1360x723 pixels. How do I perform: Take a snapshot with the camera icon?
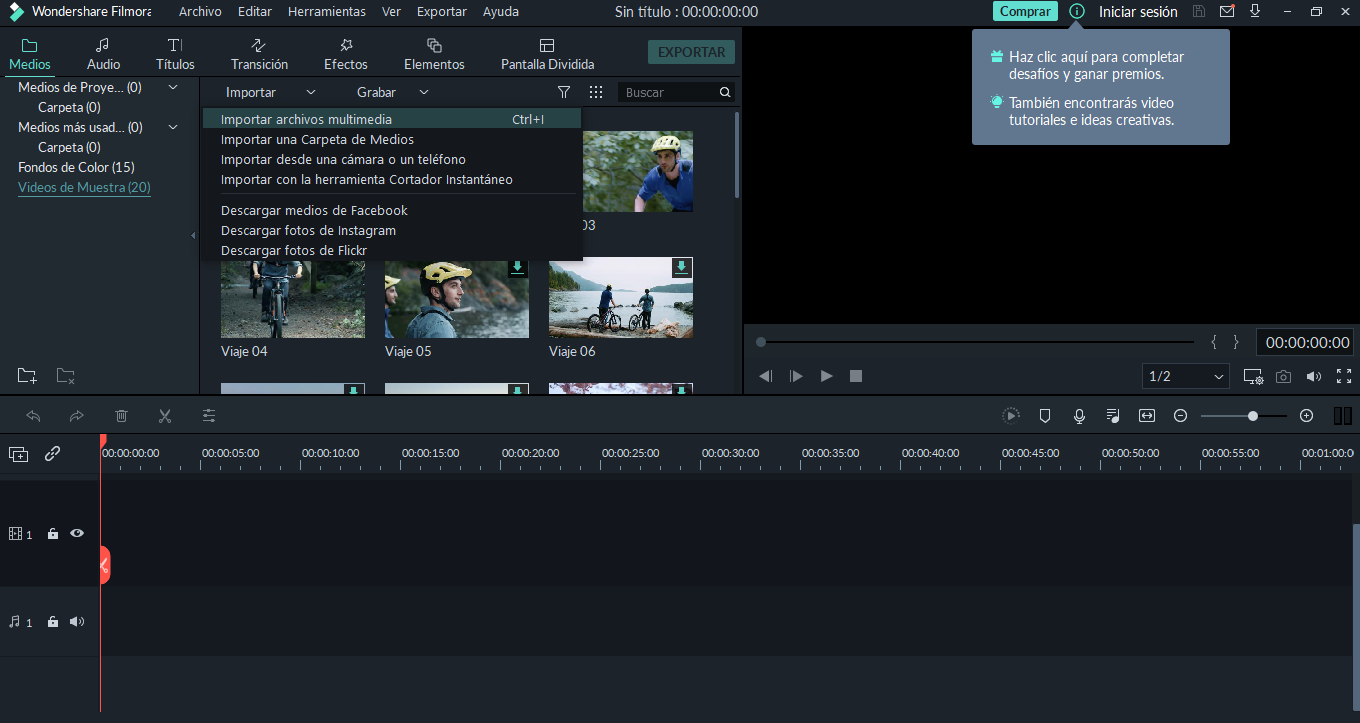pos(1283,377)
